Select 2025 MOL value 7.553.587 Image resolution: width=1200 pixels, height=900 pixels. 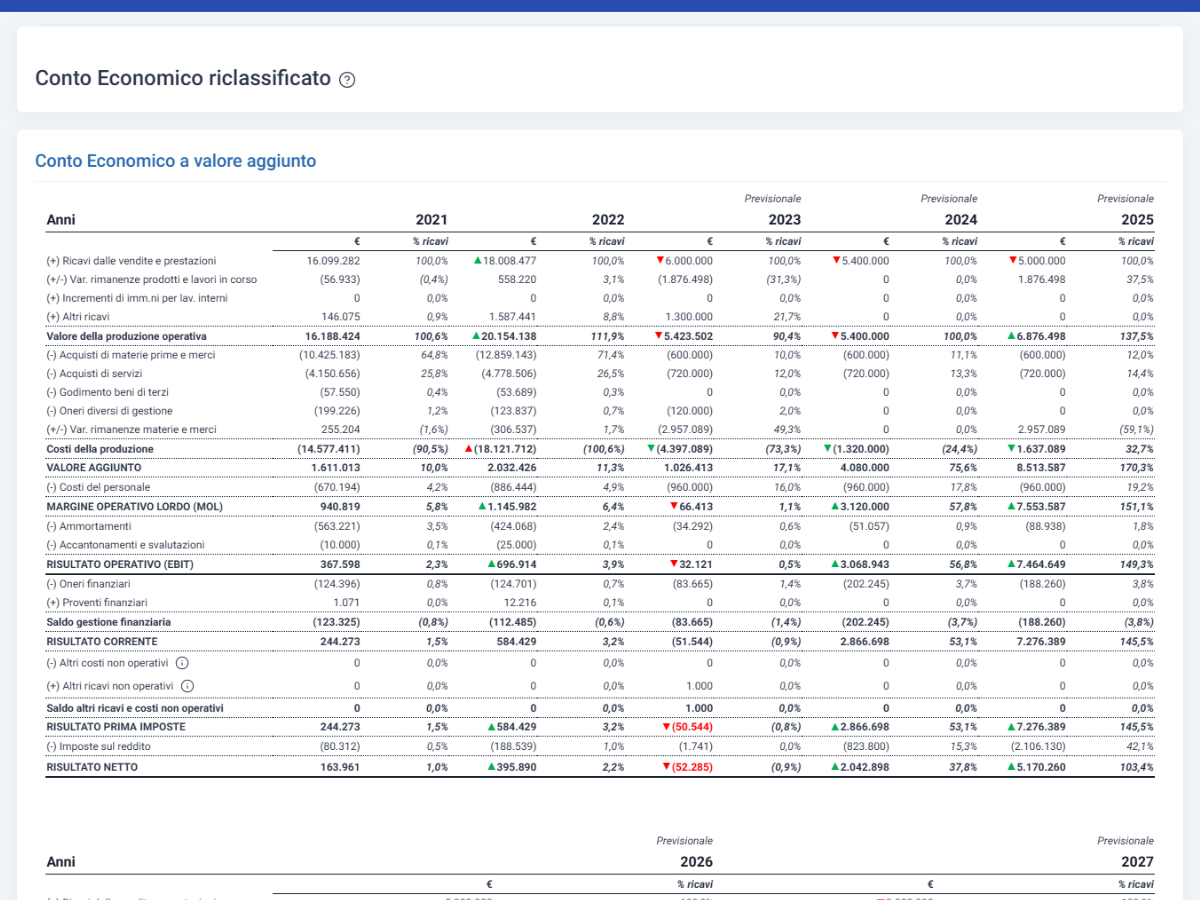coord(1041,506)
